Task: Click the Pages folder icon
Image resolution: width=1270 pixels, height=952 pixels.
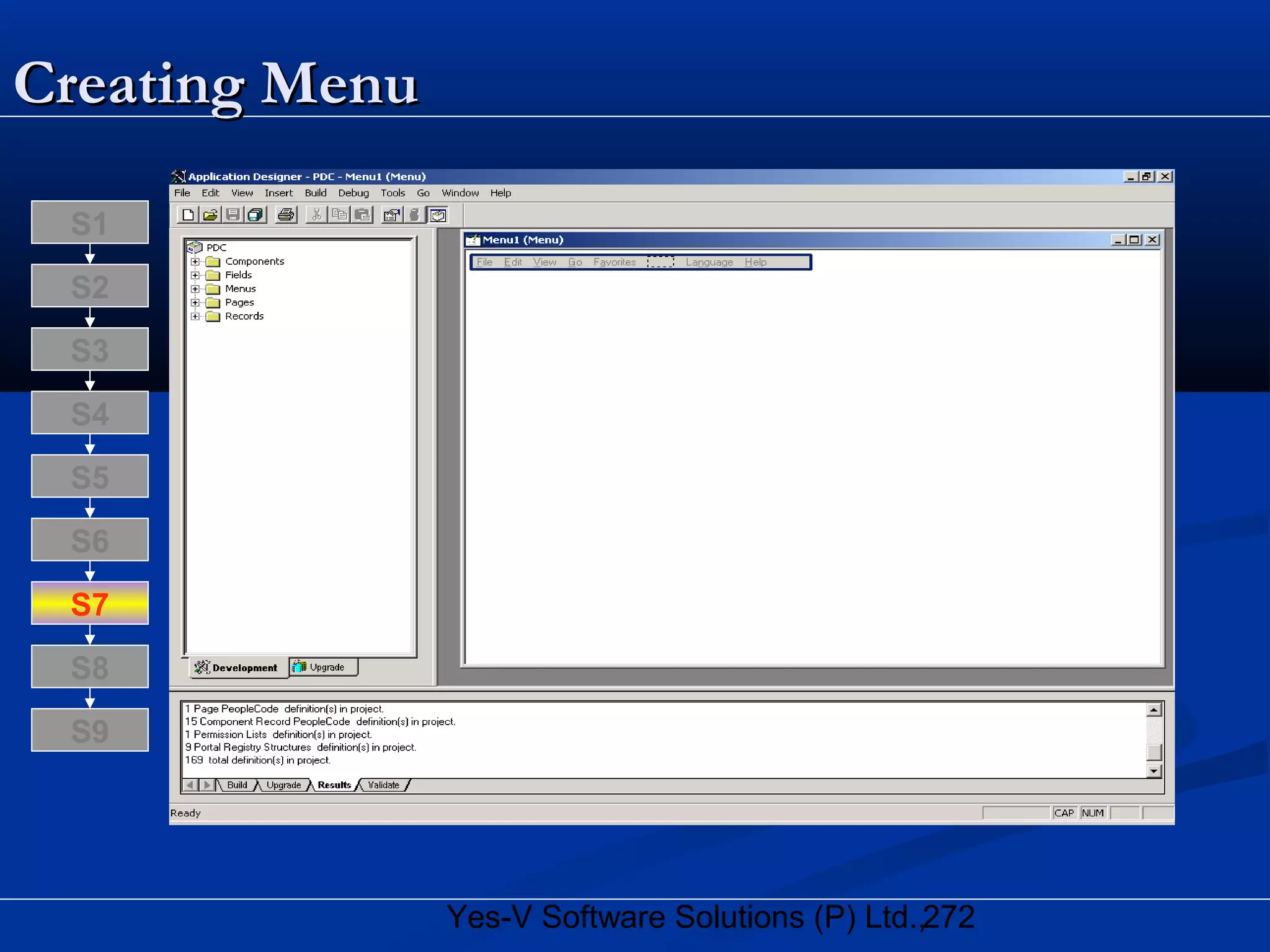Action: pyautogui.click(x=213, y=302)
